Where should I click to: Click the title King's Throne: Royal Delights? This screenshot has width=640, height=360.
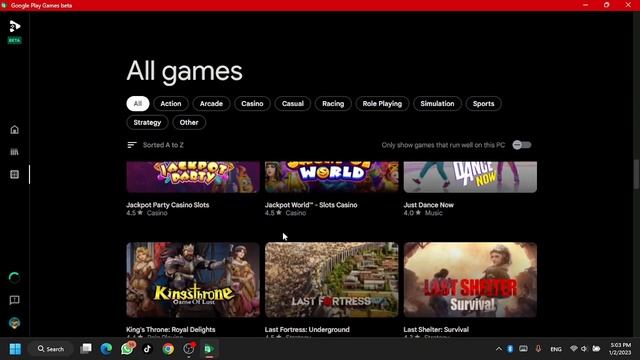click(171, 329)
